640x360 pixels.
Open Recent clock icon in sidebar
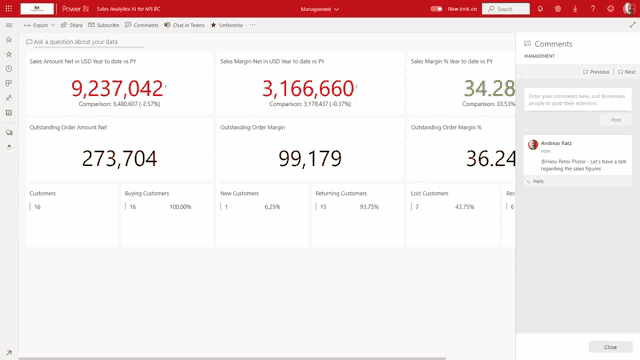tap(9, 69)
